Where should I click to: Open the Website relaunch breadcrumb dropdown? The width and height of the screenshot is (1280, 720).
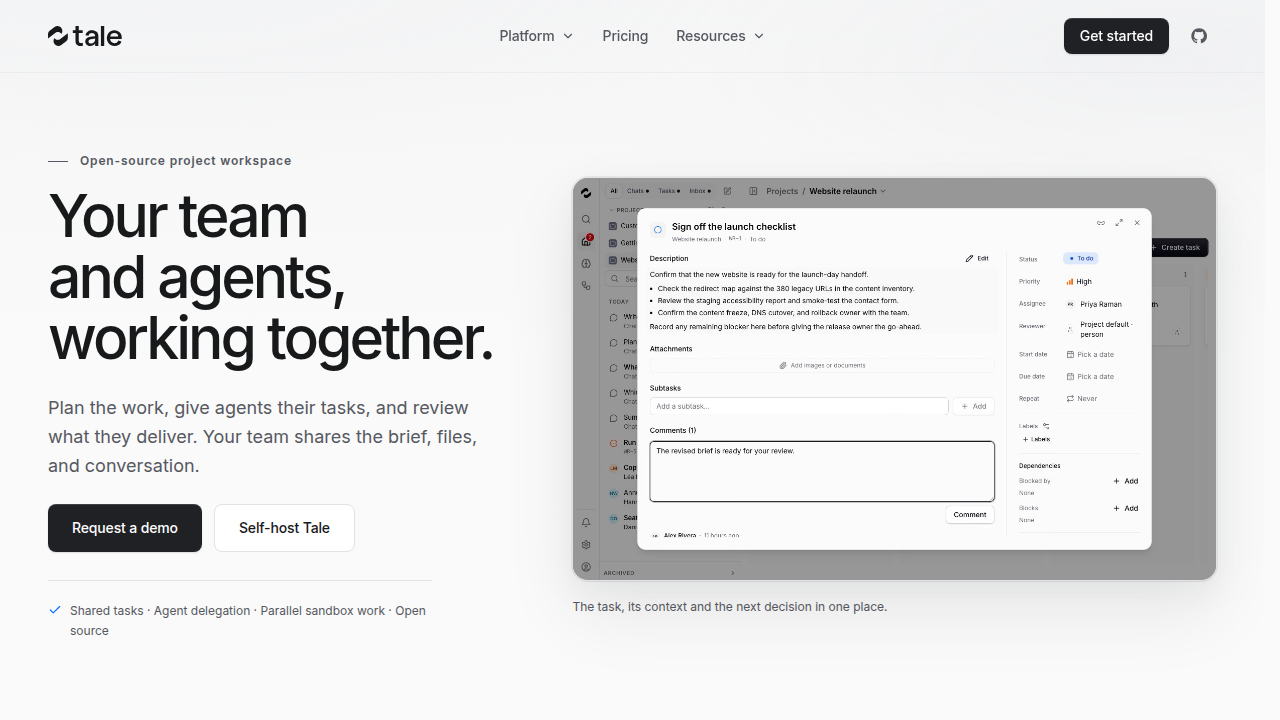click(848, 191)
